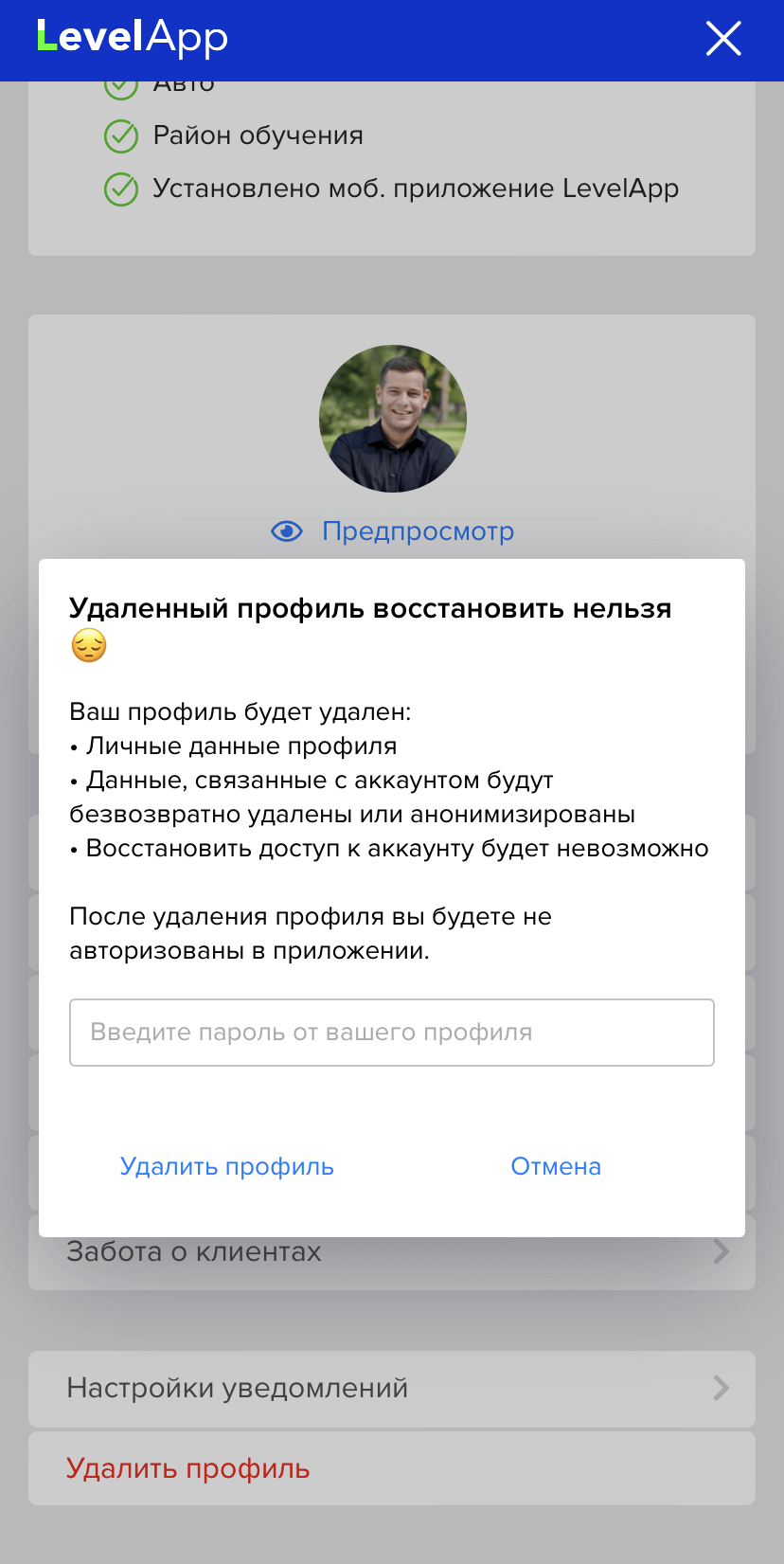Click the sad emoji in dialog title
Image resolution: width=784 pixels, height=1564 pixels.
click(x=89, y=646)
